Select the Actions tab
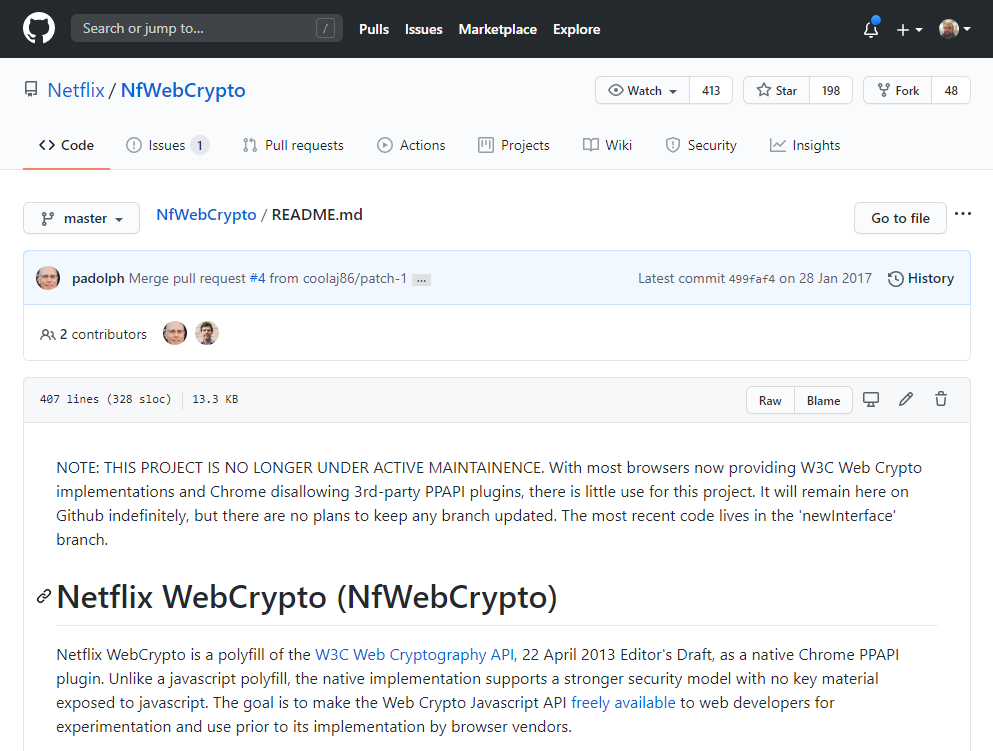Viewport: 993px width, 751px height. pyautogui.click(x=412, y=145)
